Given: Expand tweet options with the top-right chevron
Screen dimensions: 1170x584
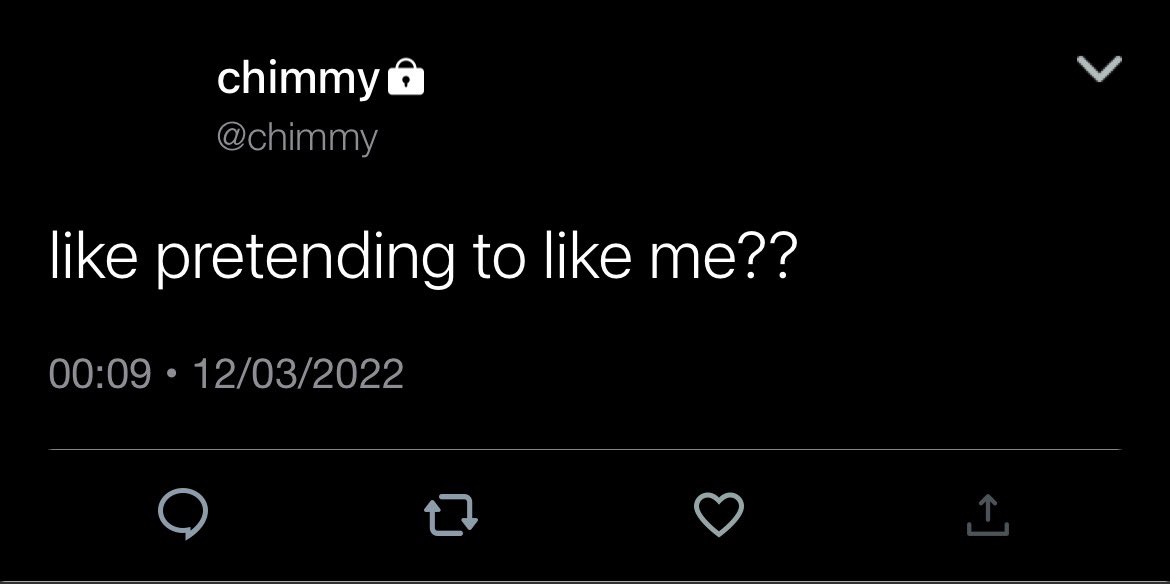Looking at the screenshot, I should pos(1099,69).
